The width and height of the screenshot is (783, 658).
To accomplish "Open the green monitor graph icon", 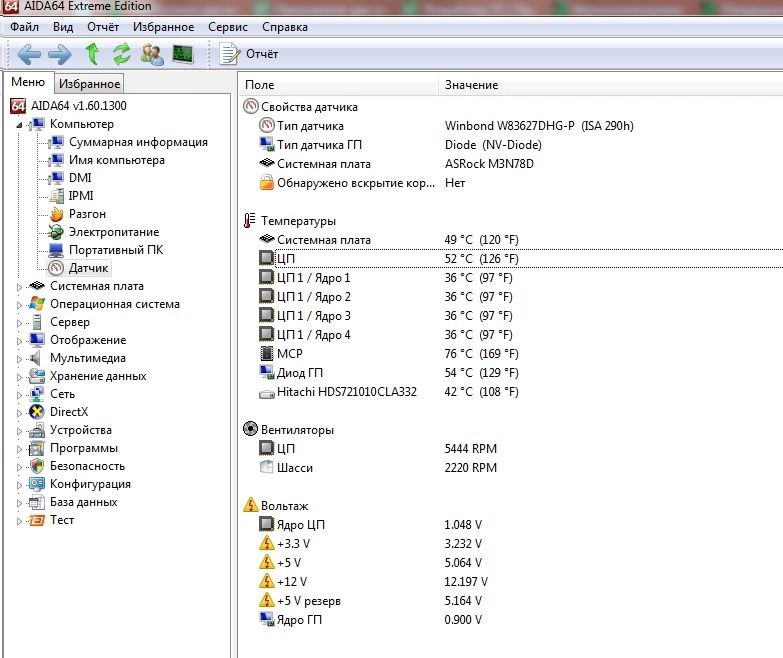I will [183, 54].
